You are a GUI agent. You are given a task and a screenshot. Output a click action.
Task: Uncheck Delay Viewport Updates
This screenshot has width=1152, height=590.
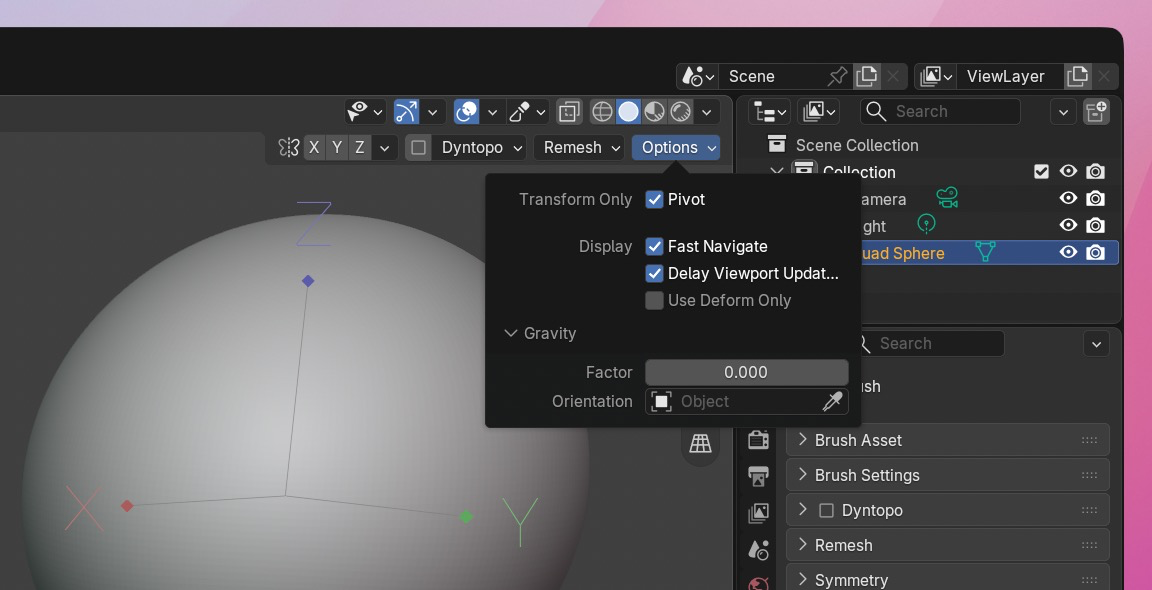pos(654,273)
